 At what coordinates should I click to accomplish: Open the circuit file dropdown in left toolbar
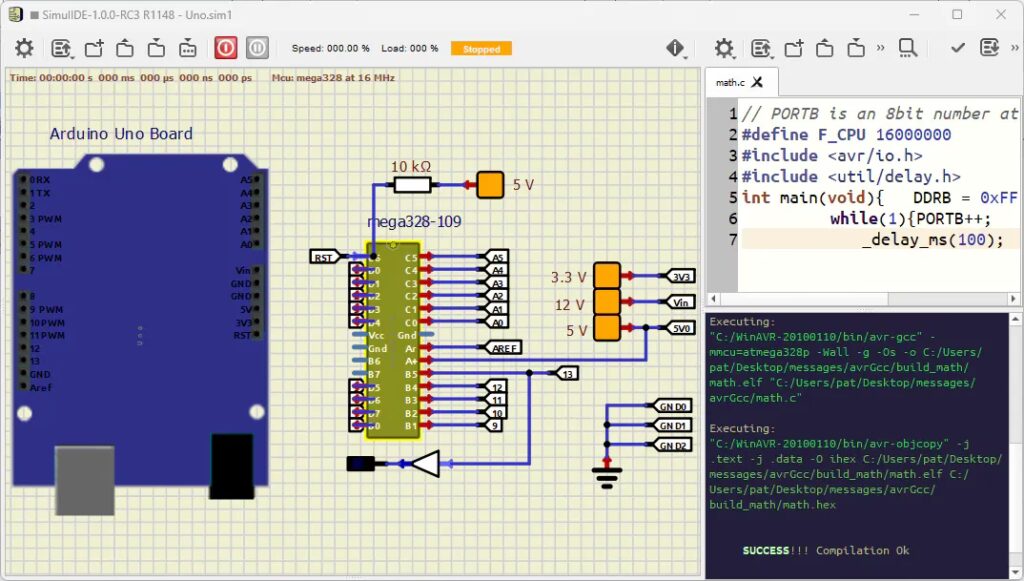point(62,48)
